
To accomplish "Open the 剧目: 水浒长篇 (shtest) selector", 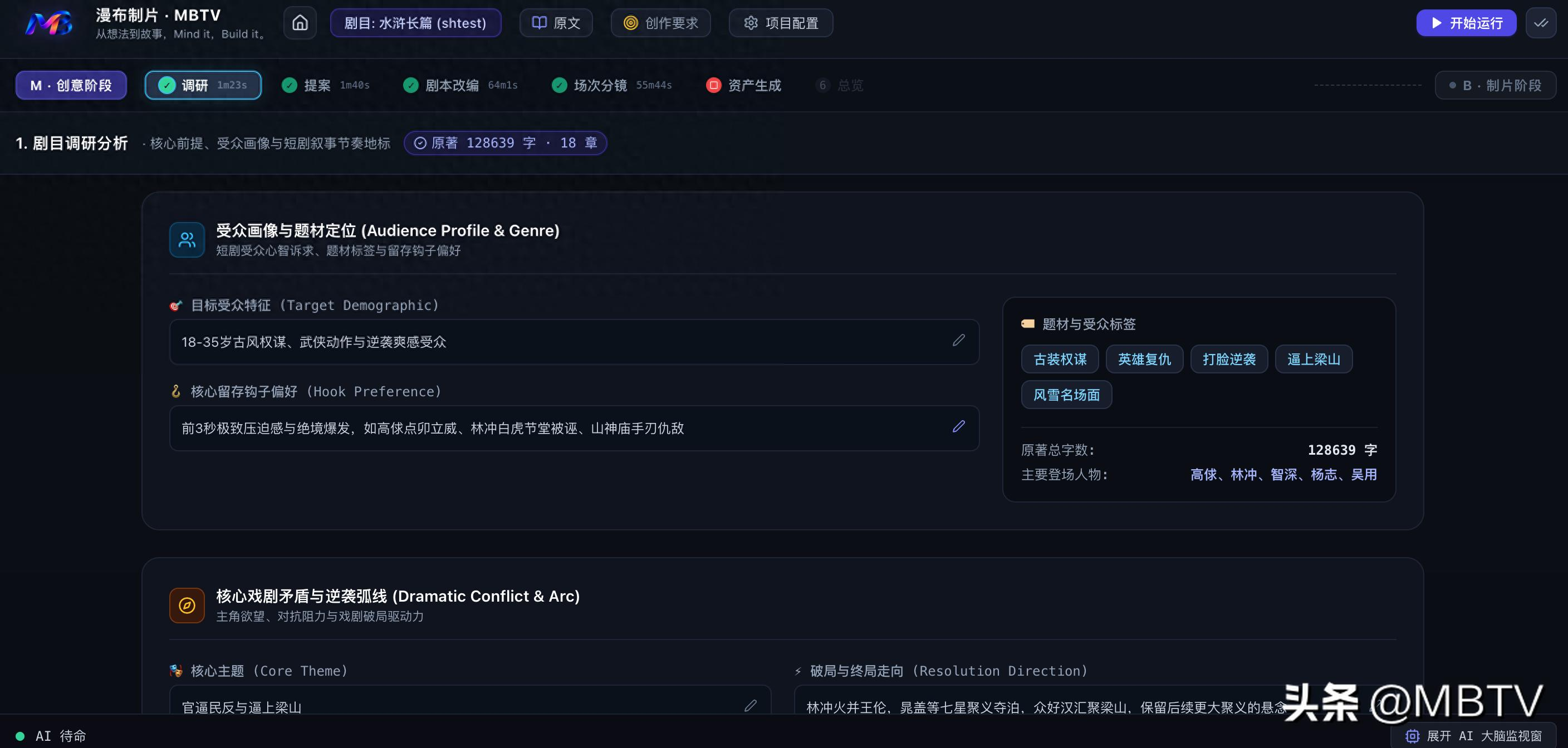I will click(x=416, y=23).
